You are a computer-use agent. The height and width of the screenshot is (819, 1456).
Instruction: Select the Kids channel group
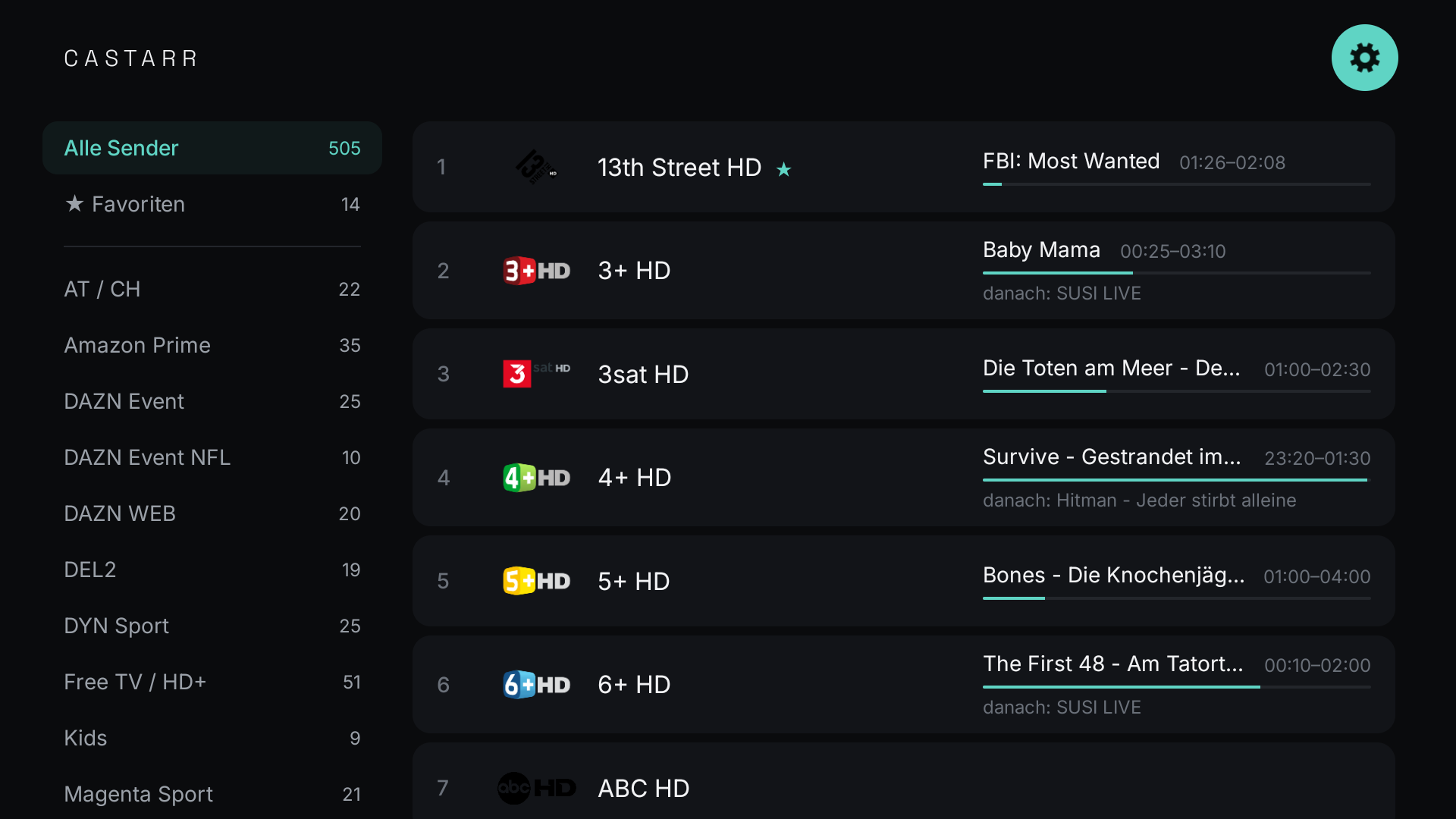tap(212, 738)
